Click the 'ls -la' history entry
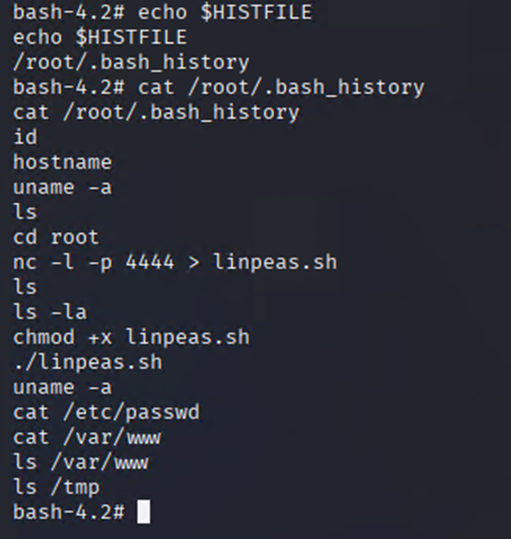 pos(50,312)
